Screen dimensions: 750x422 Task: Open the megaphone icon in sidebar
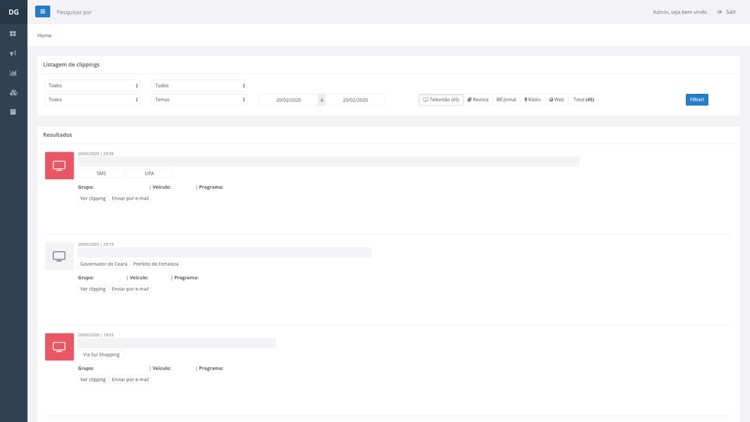tap(13, 53)
